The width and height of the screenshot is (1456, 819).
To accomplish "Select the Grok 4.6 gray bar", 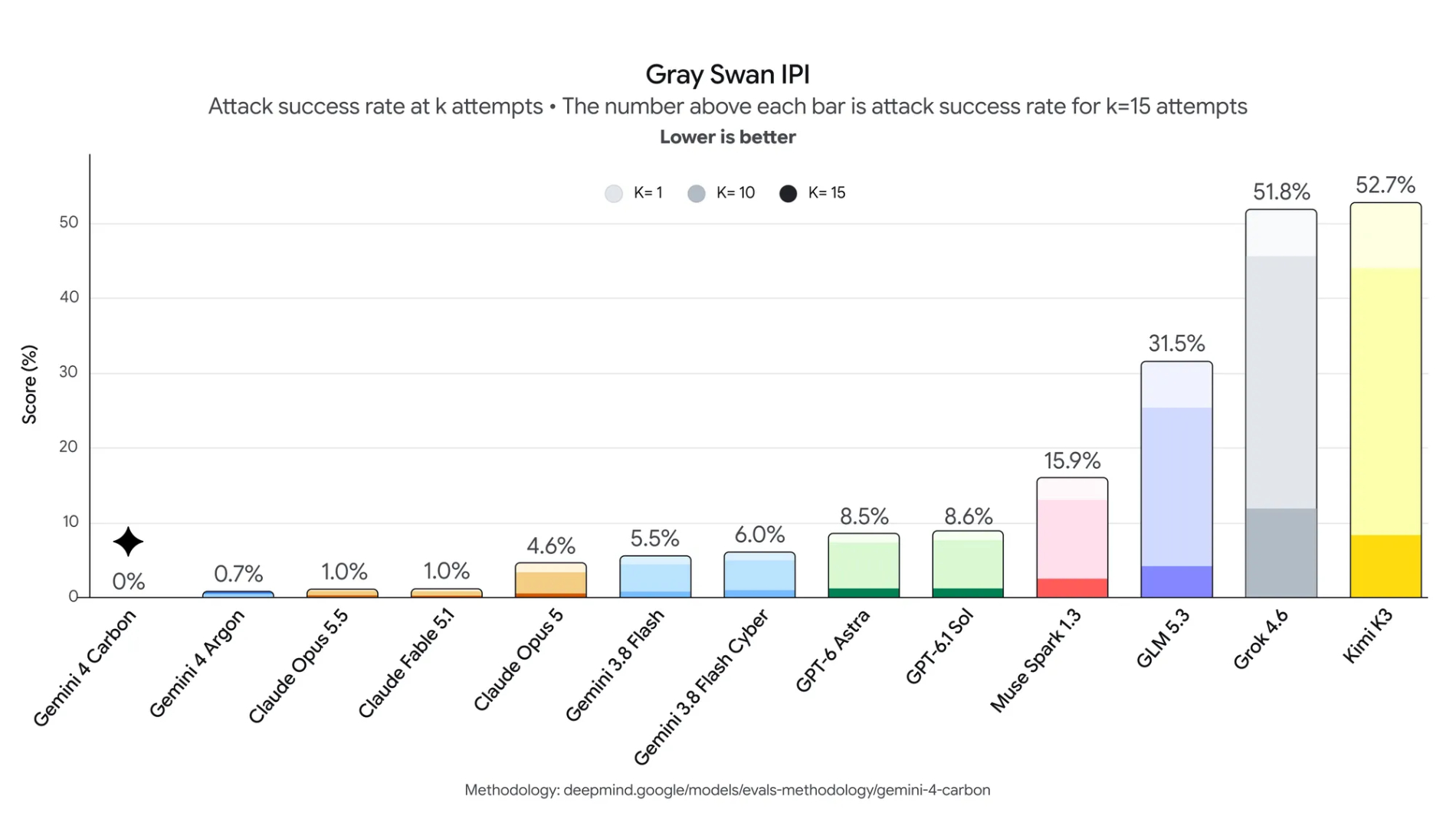I will [1281, 404].
